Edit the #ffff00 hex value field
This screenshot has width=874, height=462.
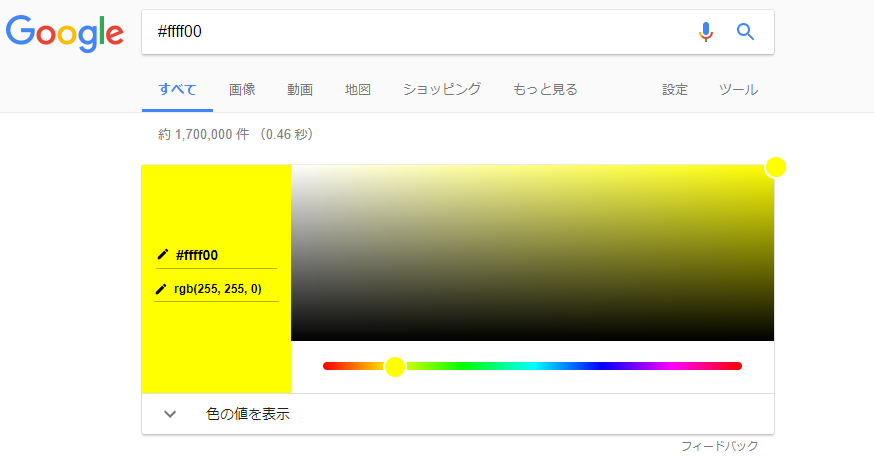216,255
